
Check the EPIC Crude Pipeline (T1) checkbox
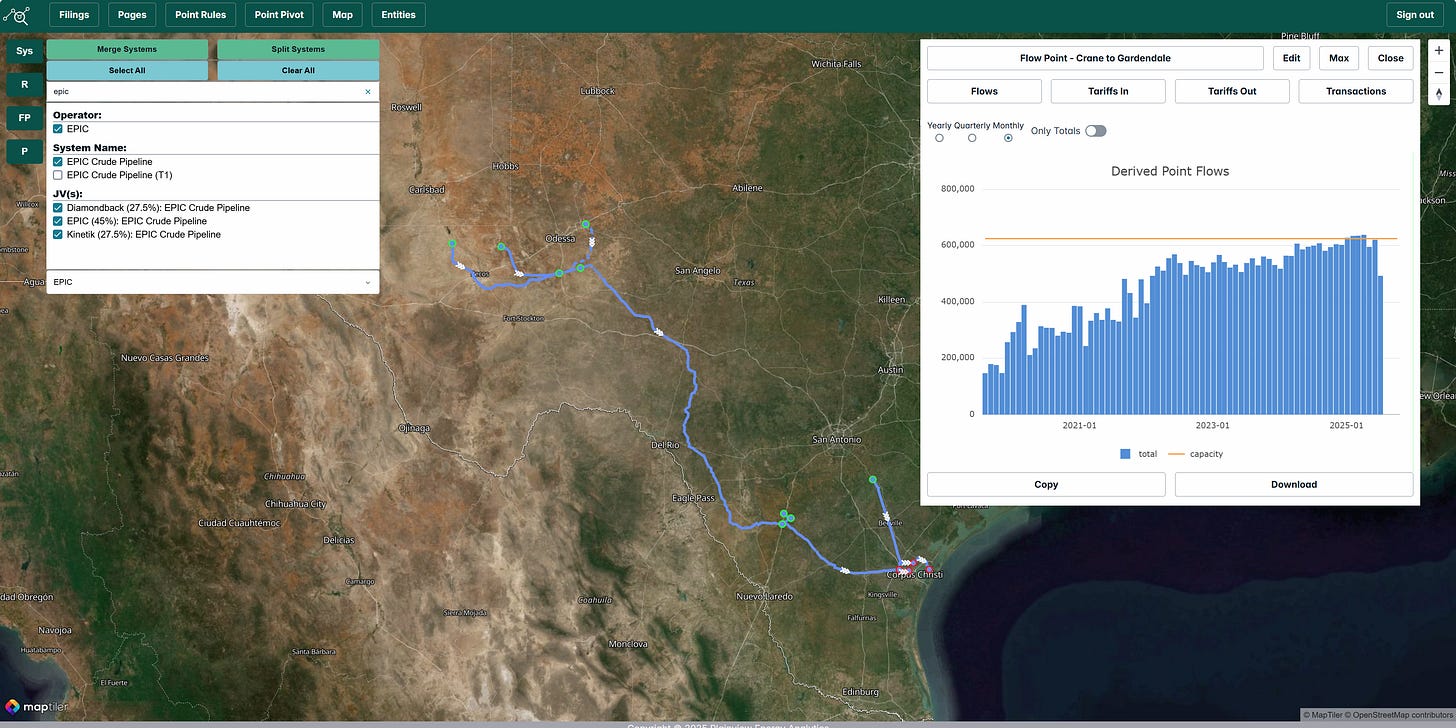point(58,175)
